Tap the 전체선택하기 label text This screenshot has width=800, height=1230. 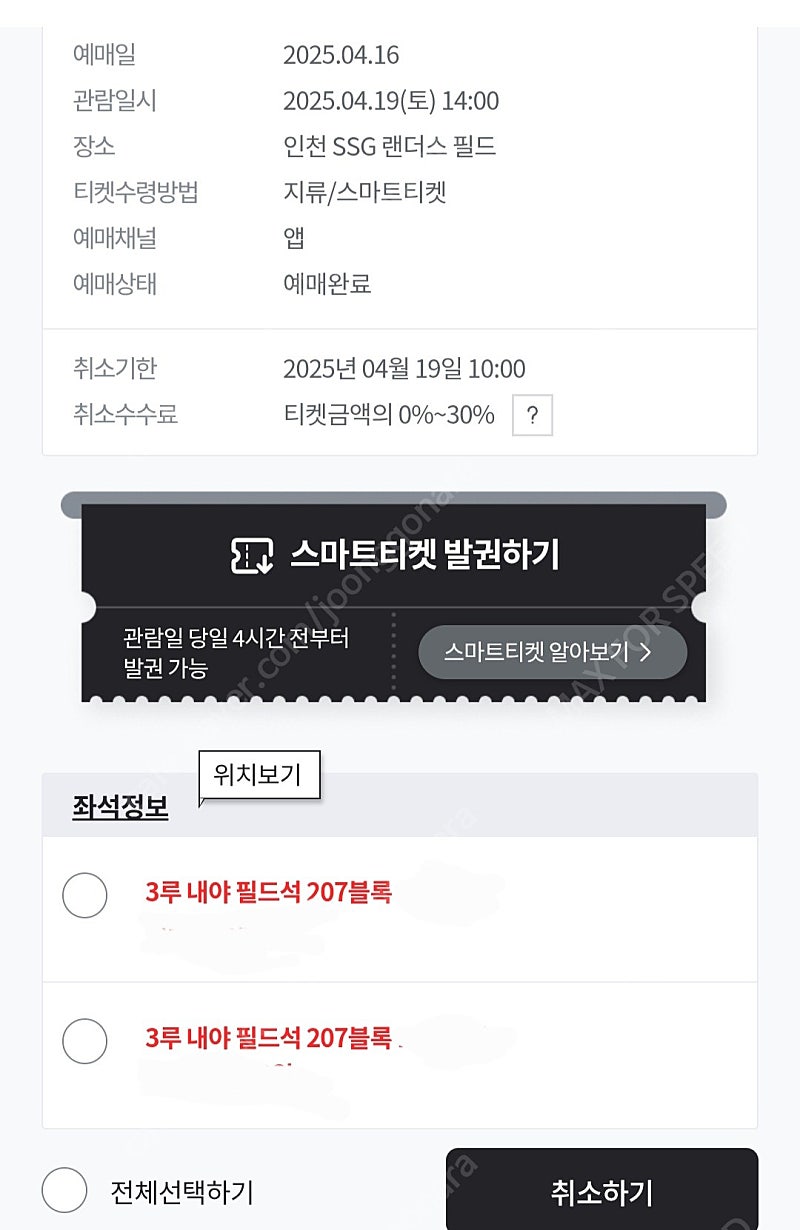(x=182, y=1192)
